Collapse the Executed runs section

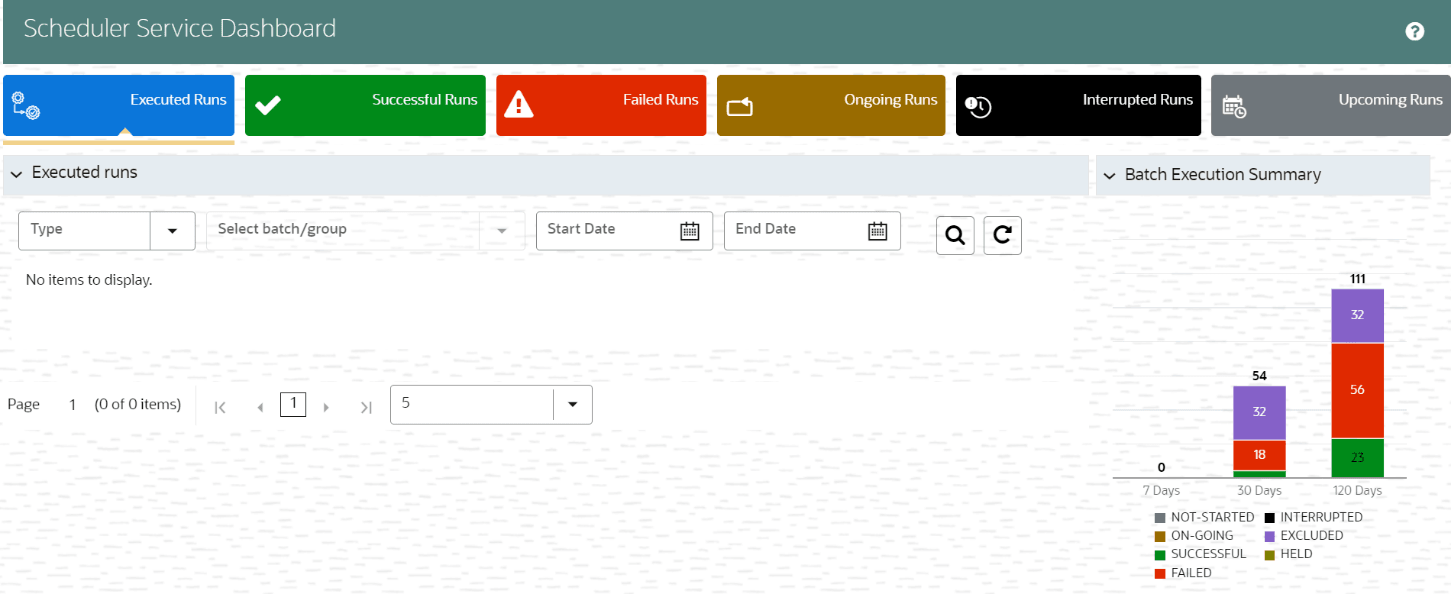16,174
